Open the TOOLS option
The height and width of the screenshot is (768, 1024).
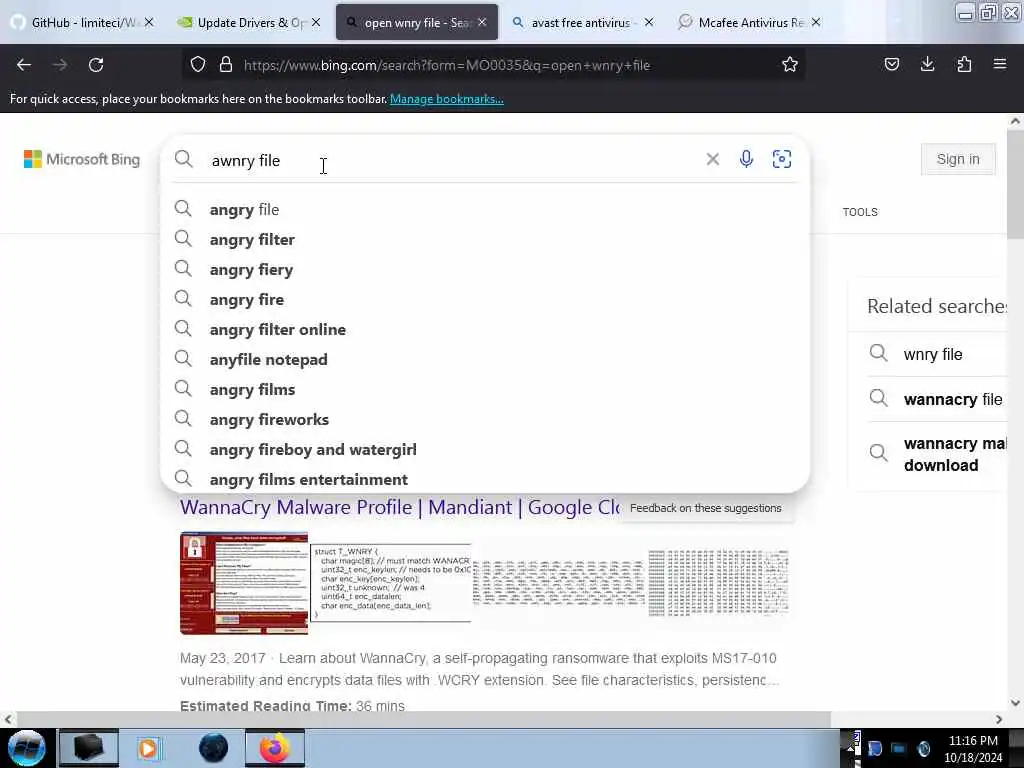coord(860,212)
